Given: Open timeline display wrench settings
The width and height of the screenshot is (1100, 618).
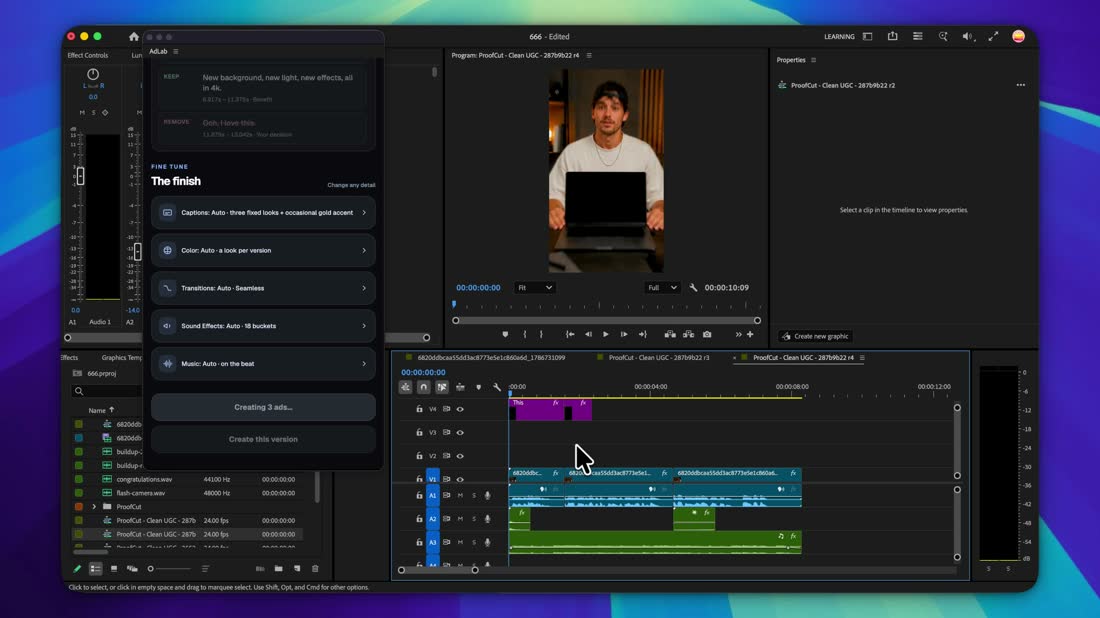Looking at the screenshot, I should click(x=497, y=387).
